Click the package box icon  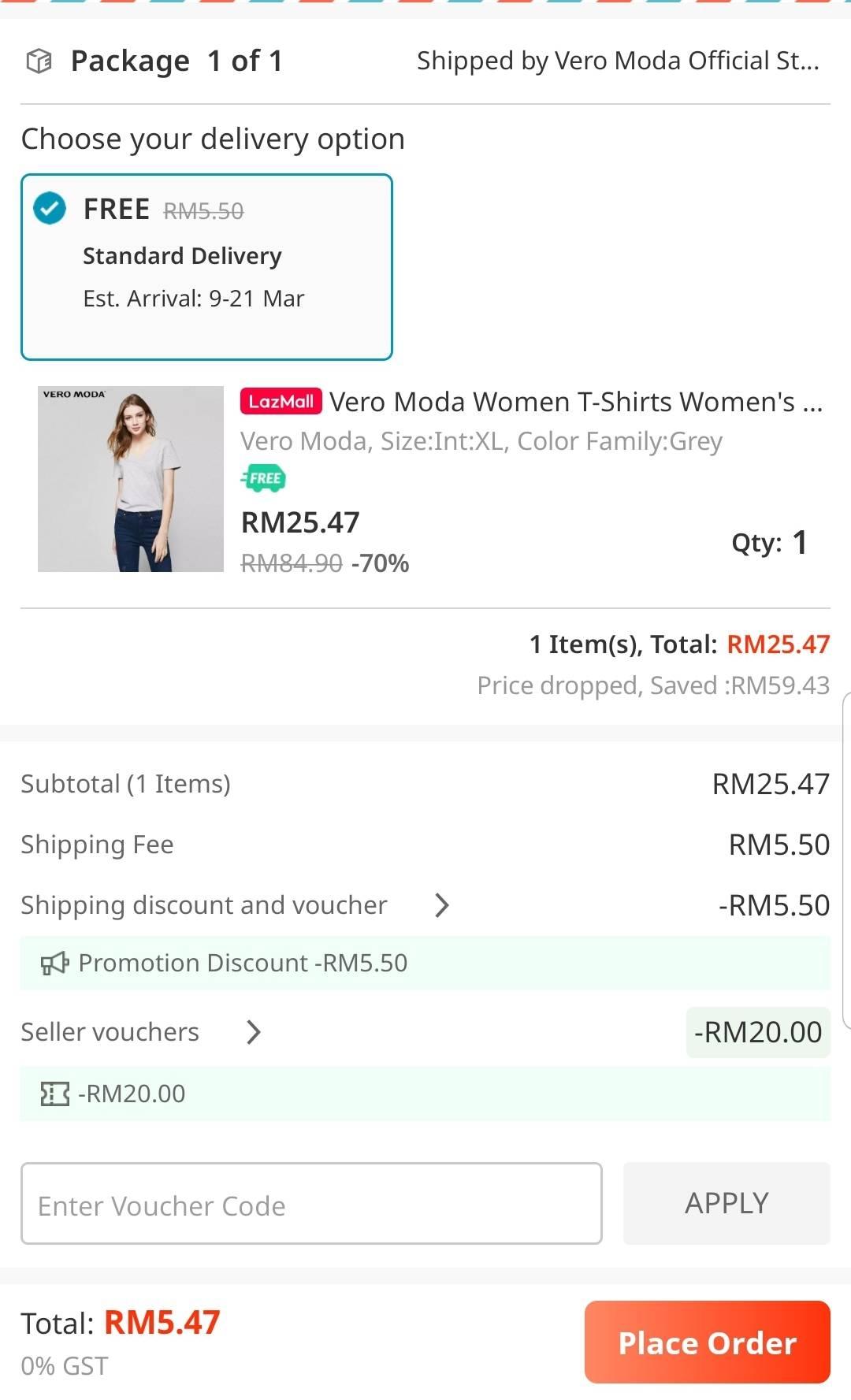[x=39, y=61]
